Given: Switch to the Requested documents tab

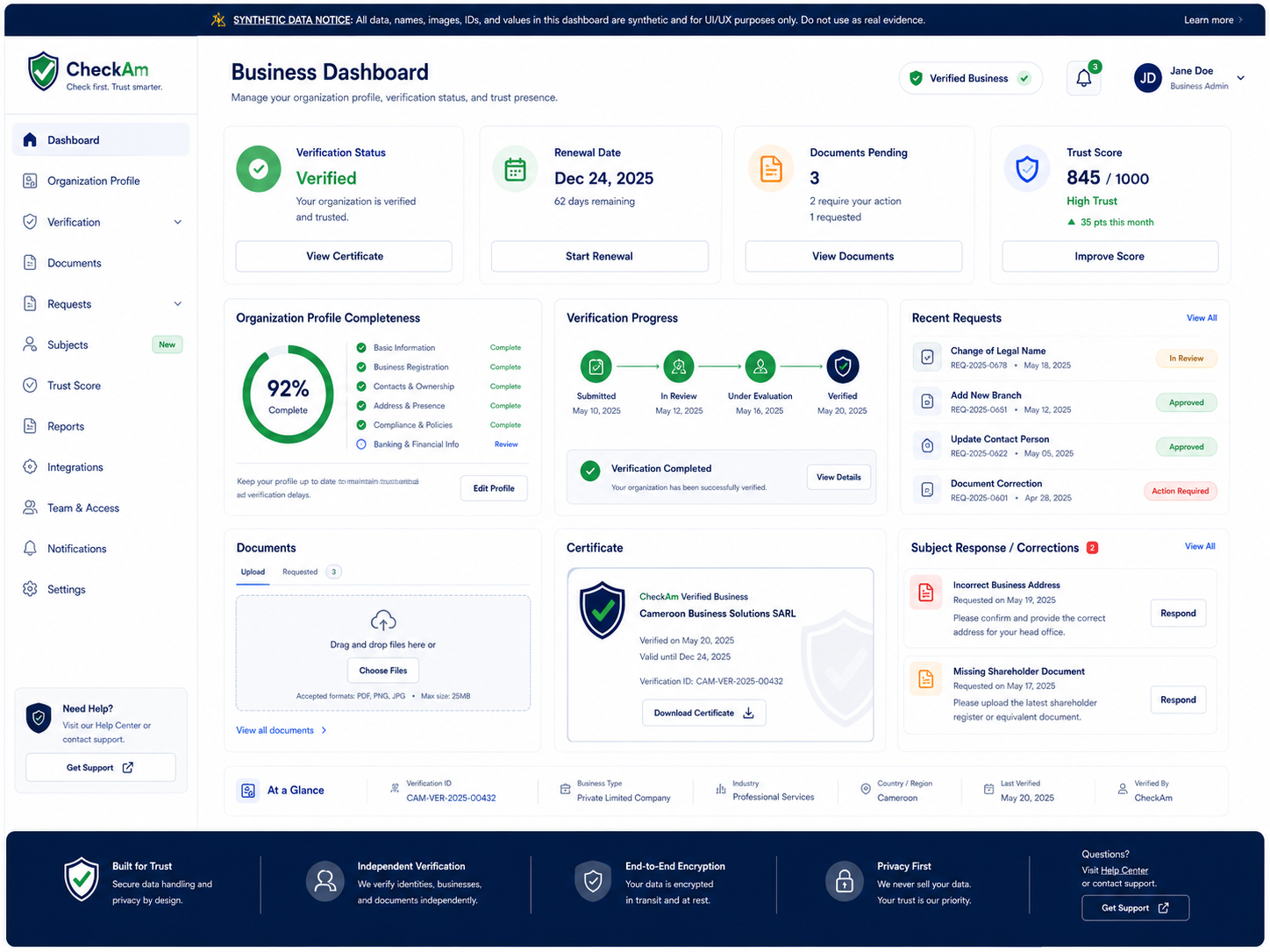Looking at the screenshot, I should (311, 572).
